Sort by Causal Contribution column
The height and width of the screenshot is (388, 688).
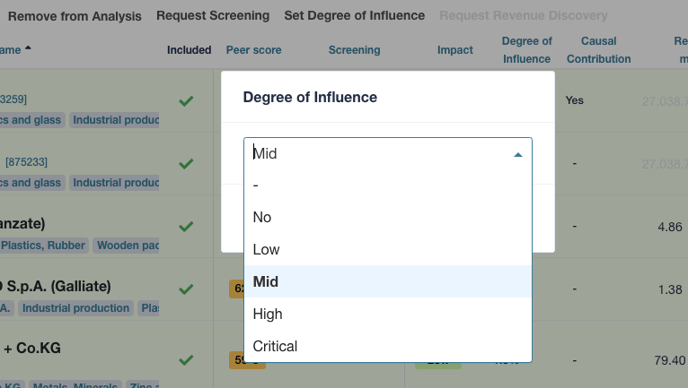tap(598, 50)
